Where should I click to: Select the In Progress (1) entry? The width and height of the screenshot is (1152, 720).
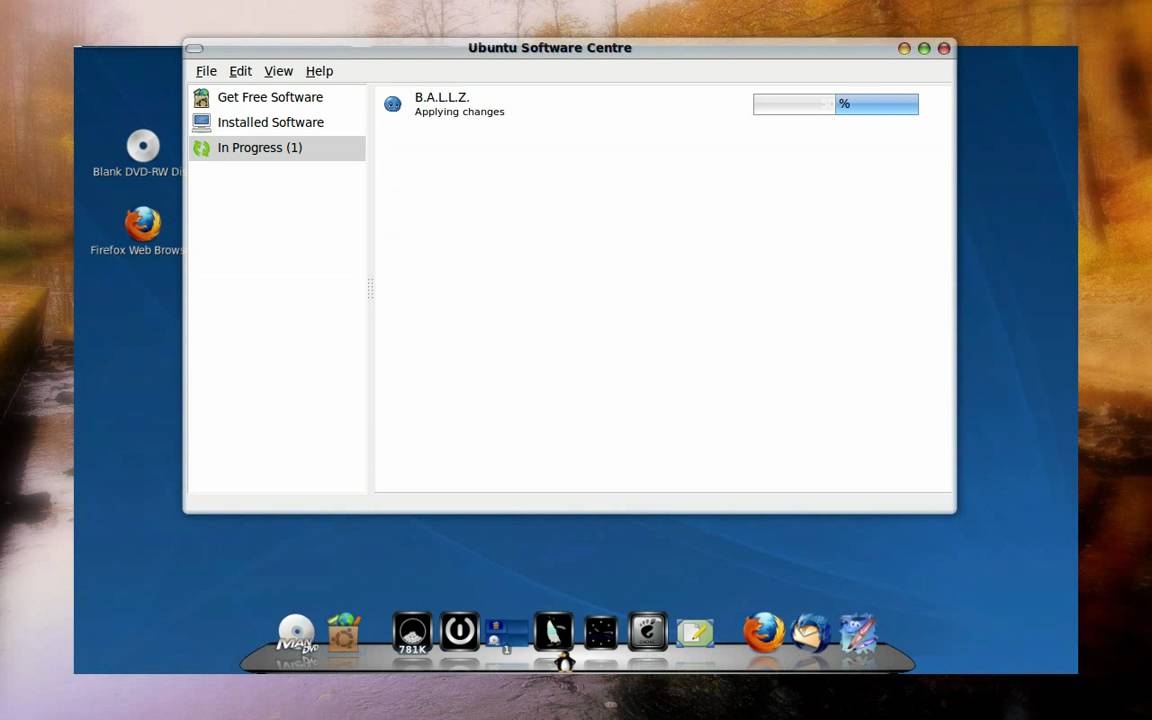(x=277, y=148)
